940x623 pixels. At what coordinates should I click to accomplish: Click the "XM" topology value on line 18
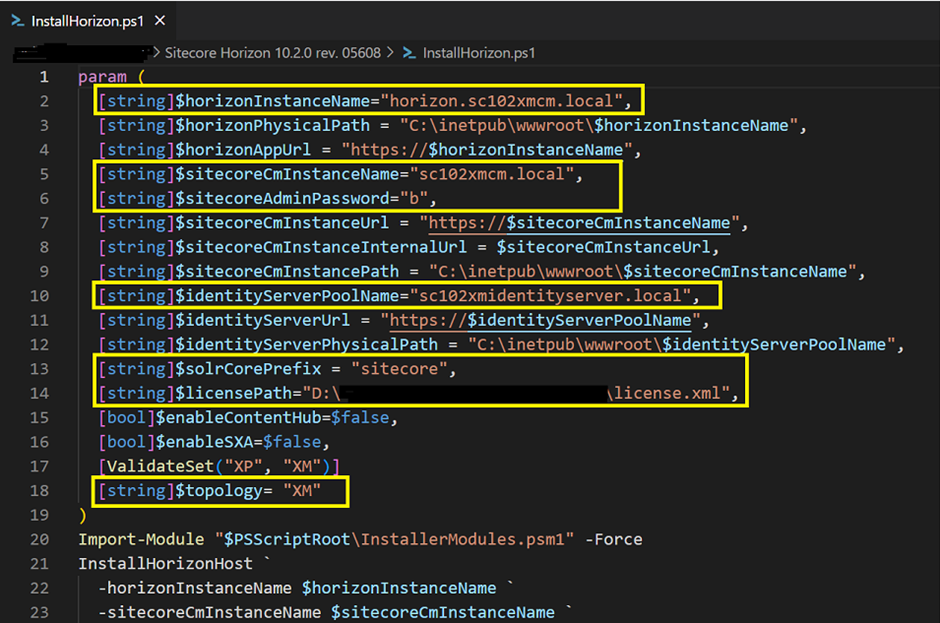coord(302,490)
